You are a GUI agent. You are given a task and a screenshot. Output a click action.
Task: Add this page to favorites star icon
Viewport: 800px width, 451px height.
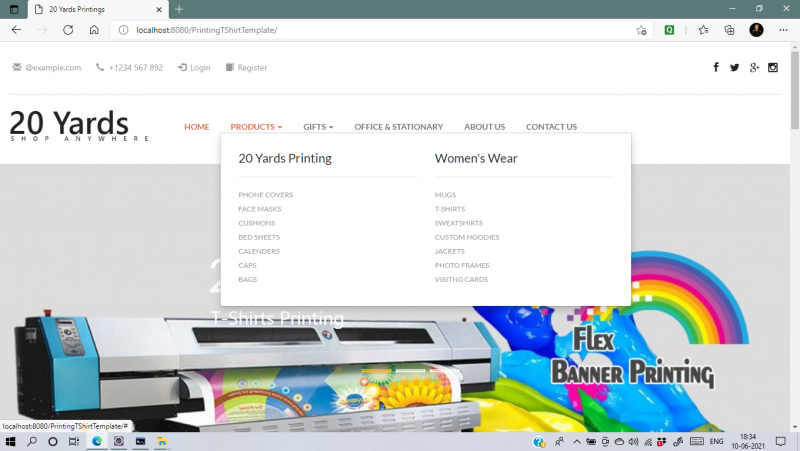(641, 30)
